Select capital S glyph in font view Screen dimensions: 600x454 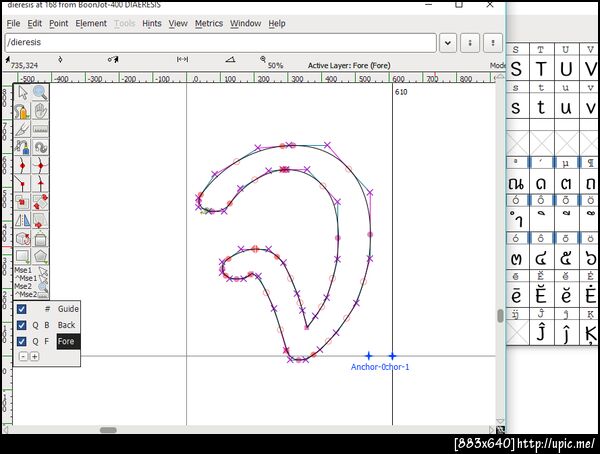(516, 69)
